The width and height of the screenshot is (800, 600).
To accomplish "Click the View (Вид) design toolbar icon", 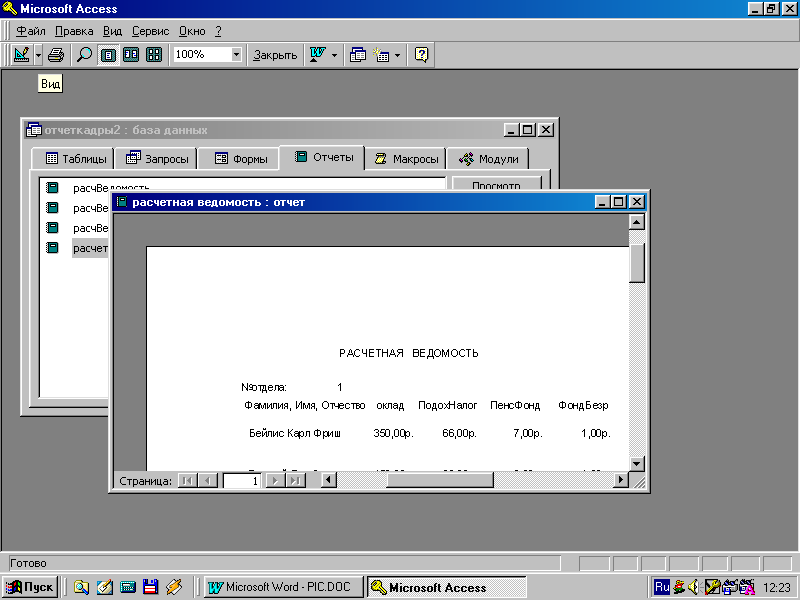I will point(21,54).
